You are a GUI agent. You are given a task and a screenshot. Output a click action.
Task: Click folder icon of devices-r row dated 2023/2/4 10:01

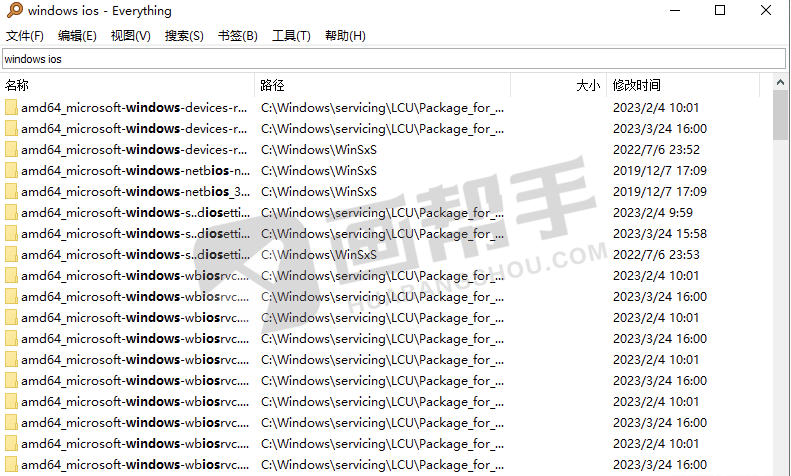coord(11,107)
